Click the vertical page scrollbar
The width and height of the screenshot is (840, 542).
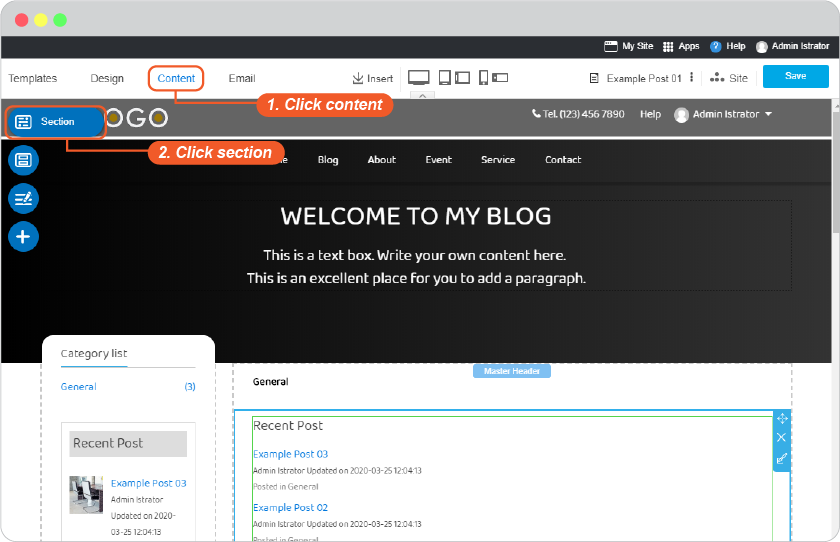(x=836, y=169)
